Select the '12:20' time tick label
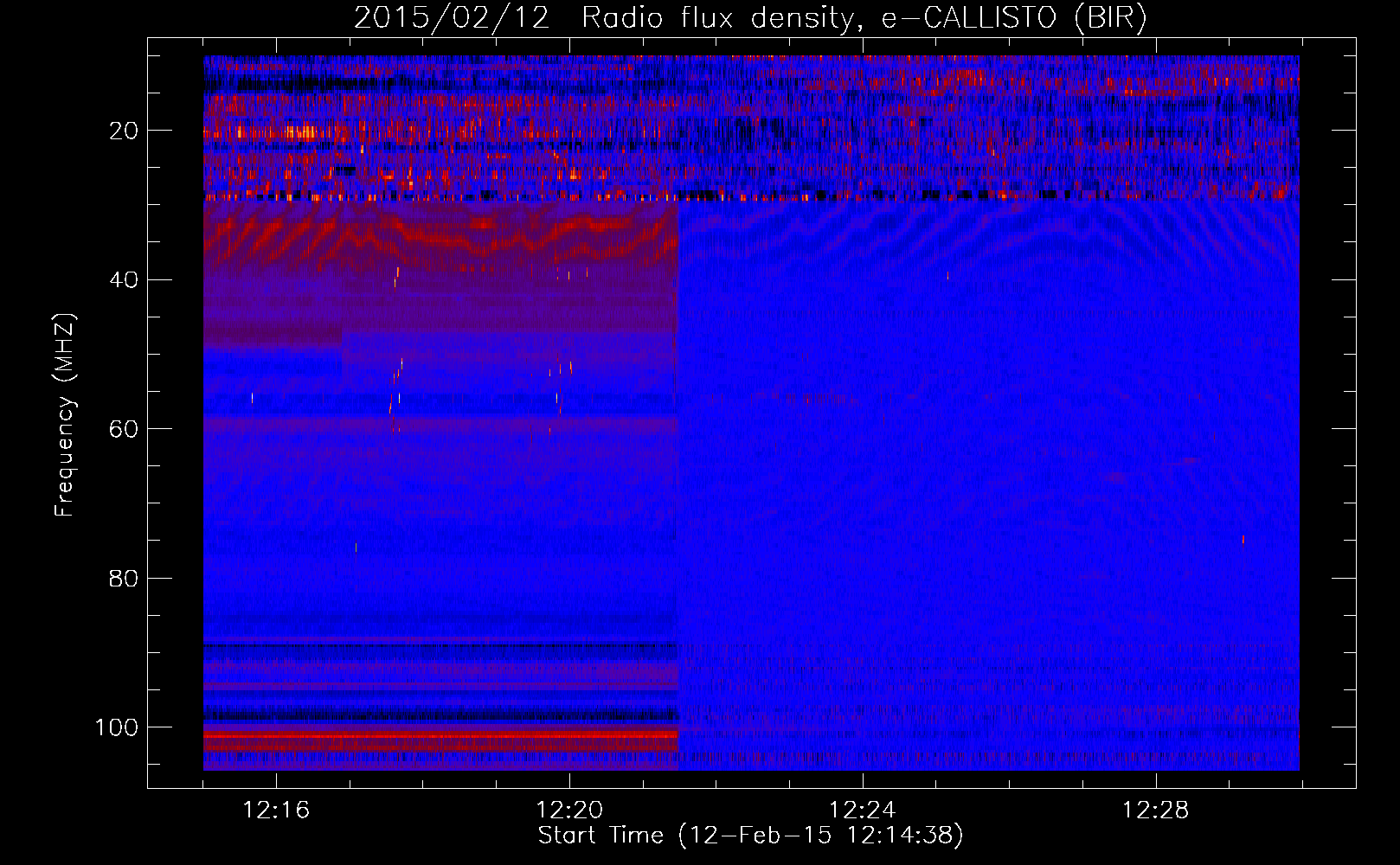The width and height of the screenshot is (1400, 865). [x=569, y=810]
